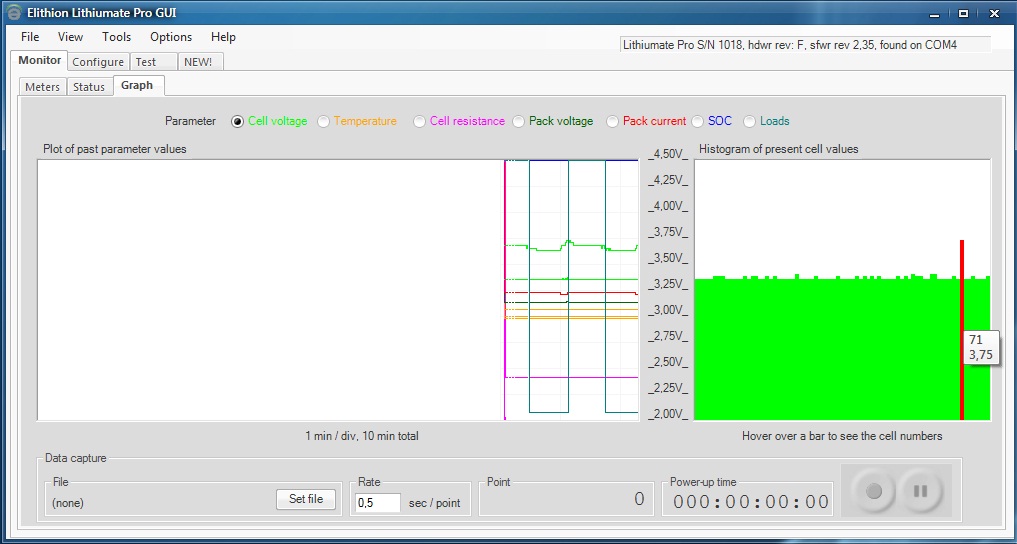Click the red cell 71 bar in histogram
The height and width of the screenshot is (544, 1017).
(961, 330)
